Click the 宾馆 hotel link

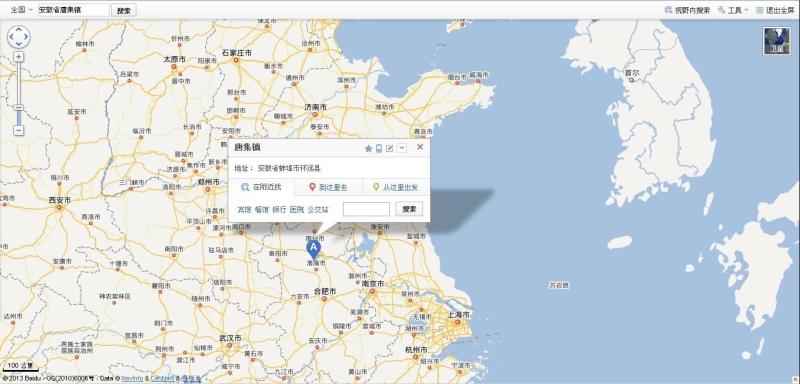coord(244,210)
